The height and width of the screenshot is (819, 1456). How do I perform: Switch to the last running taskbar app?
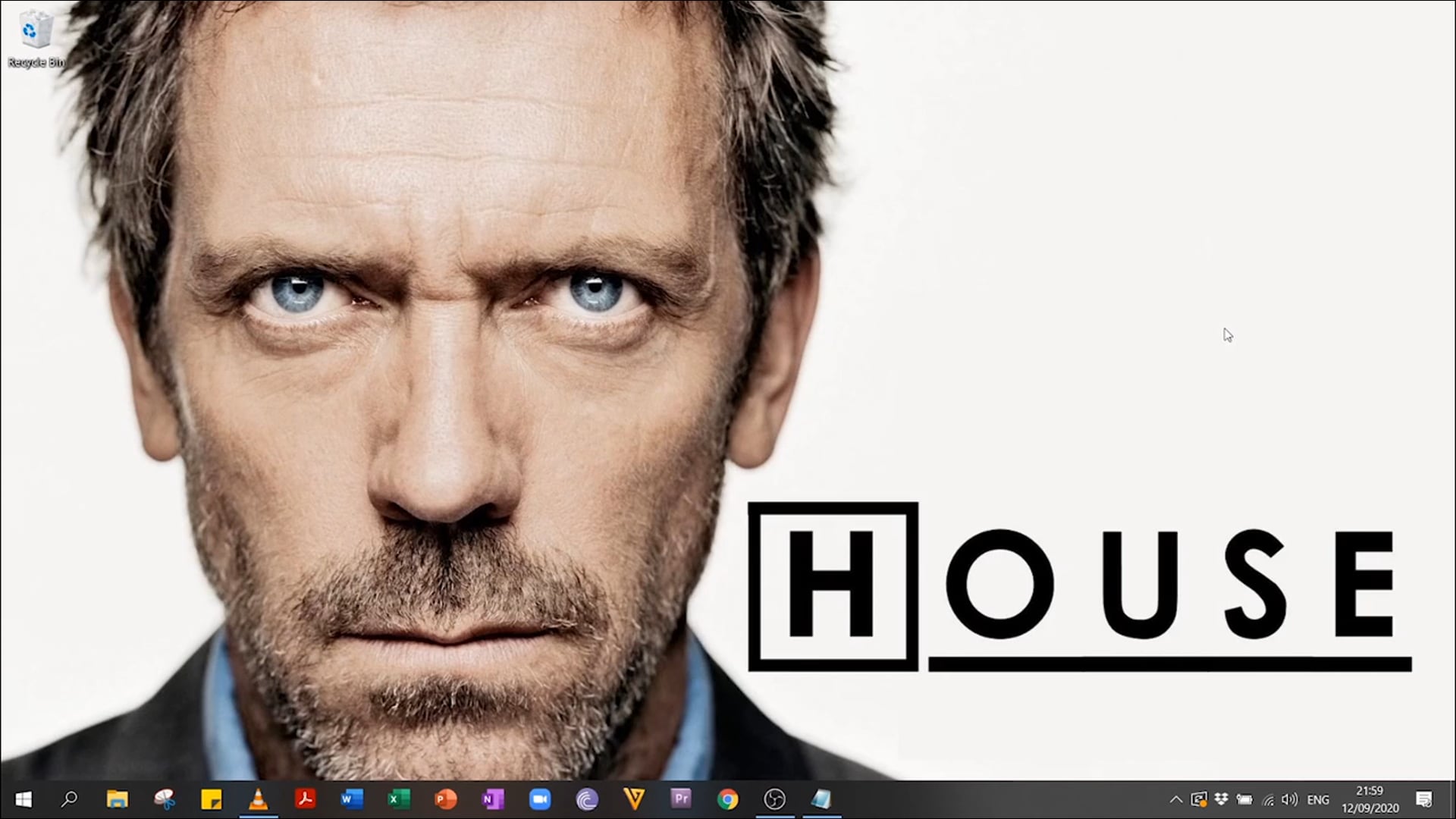coord(822,799)
